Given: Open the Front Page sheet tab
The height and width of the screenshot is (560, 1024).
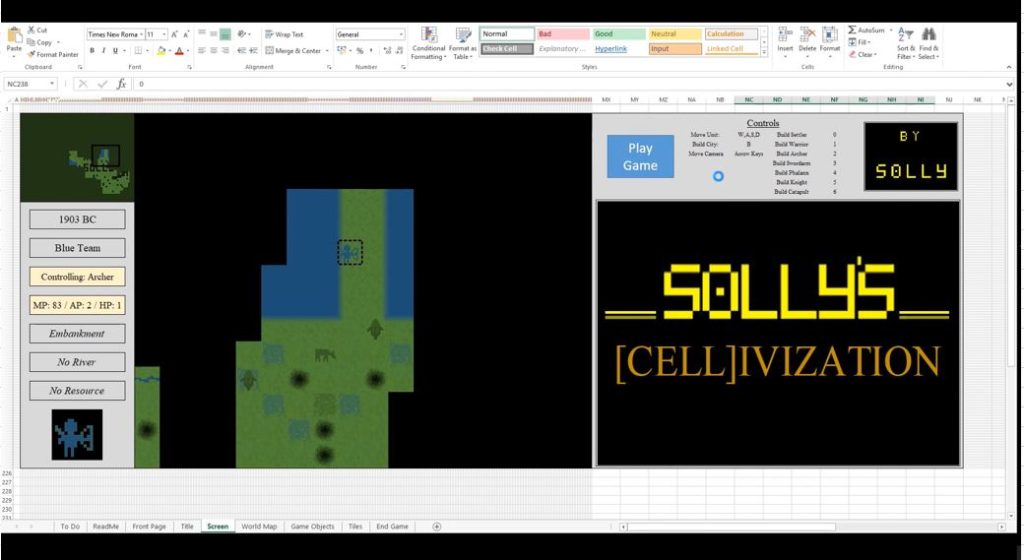Looking at the screenshot, I should (149, 526).
